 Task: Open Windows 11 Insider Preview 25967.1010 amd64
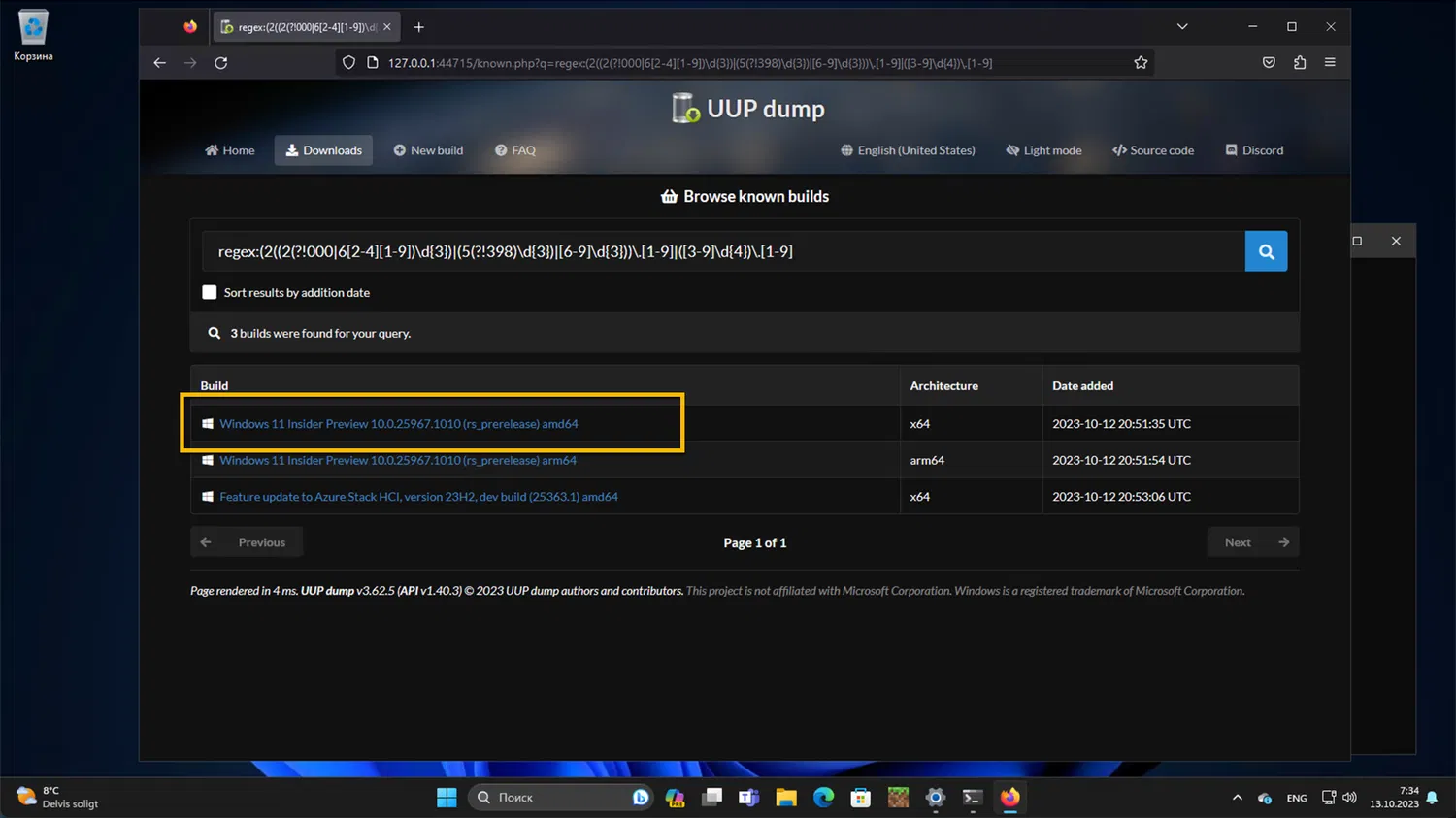pyautogui.click(x=398, y=424)
